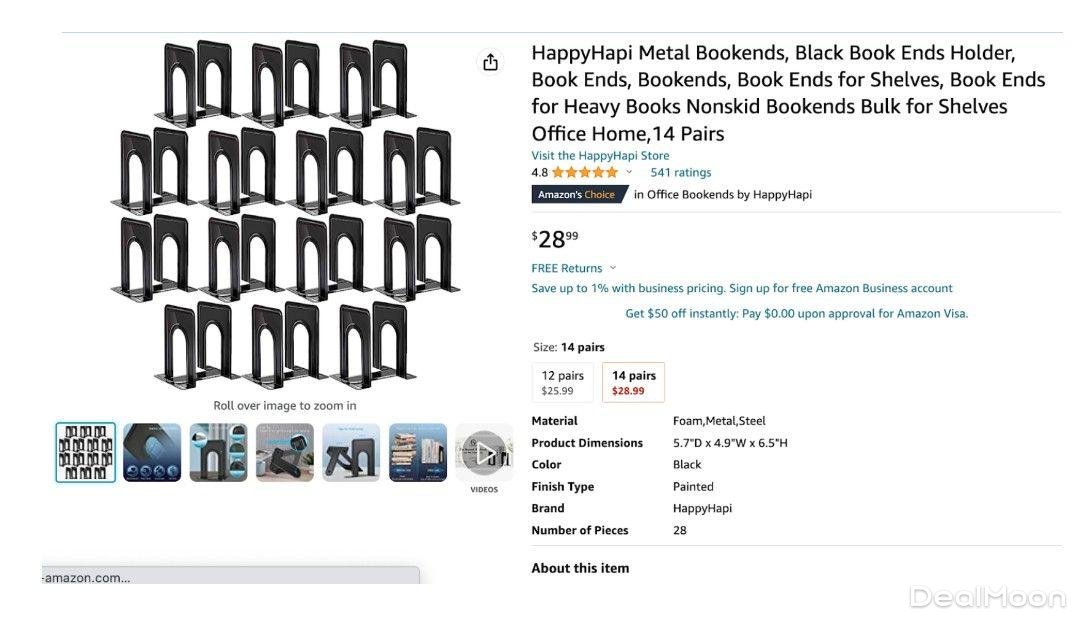View the fifth thumbnail with two bookends
Screen dimensions: 1080x621
pos(351,453)
